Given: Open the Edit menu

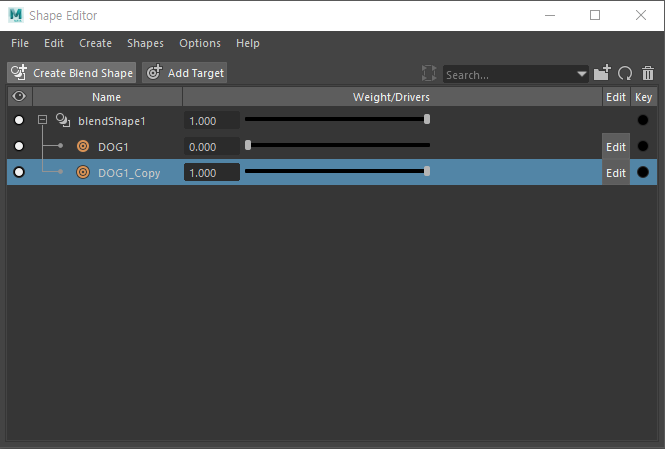Looking at the screenshot, I should pos(54,43).
